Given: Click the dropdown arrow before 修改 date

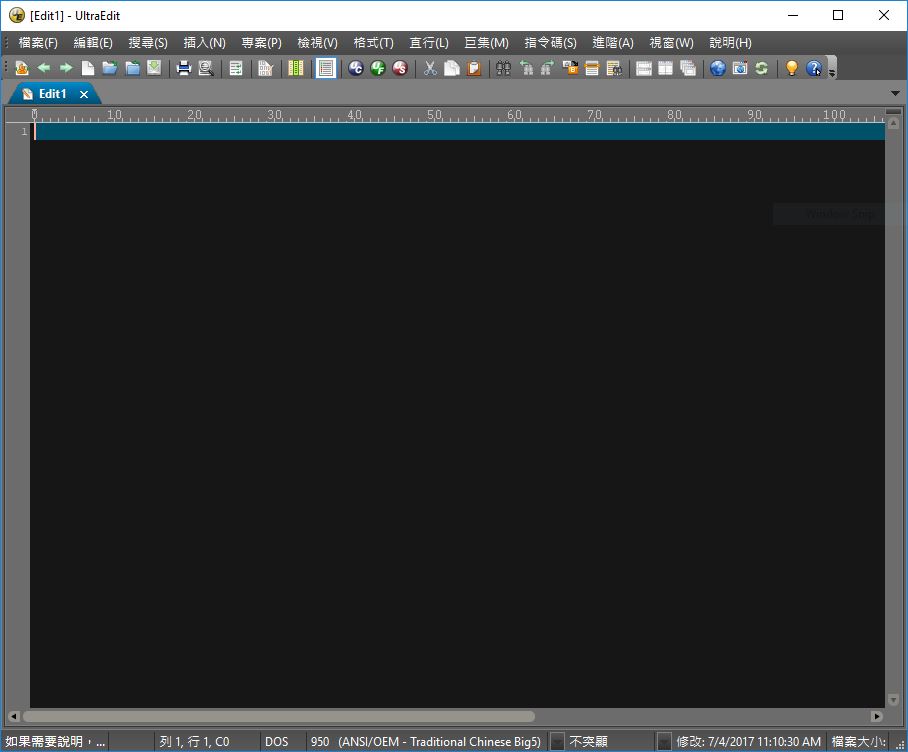Looking at the screenshot, I should coord(664,742).
